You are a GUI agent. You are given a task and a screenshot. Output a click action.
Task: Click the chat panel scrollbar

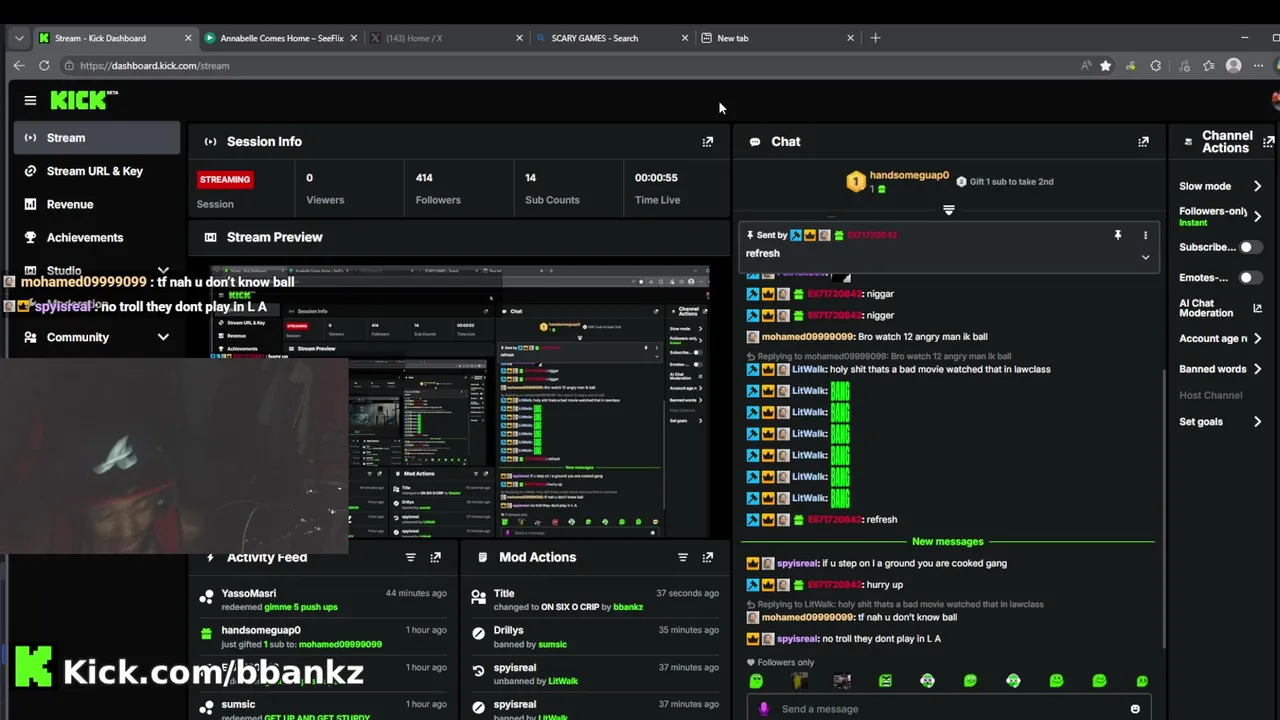(1162, 510)
